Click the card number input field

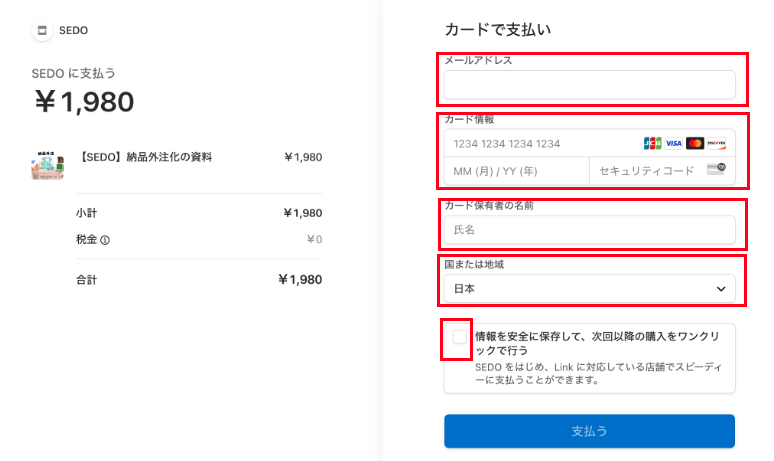click(x=540, y=143)
